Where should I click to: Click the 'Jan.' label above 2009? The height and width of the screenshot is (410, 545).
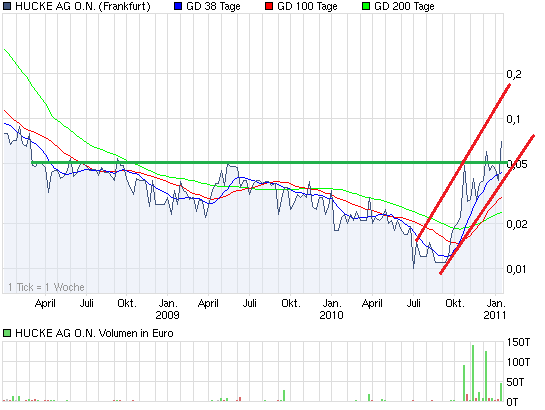pyautogui.click(x=168, y=303)
